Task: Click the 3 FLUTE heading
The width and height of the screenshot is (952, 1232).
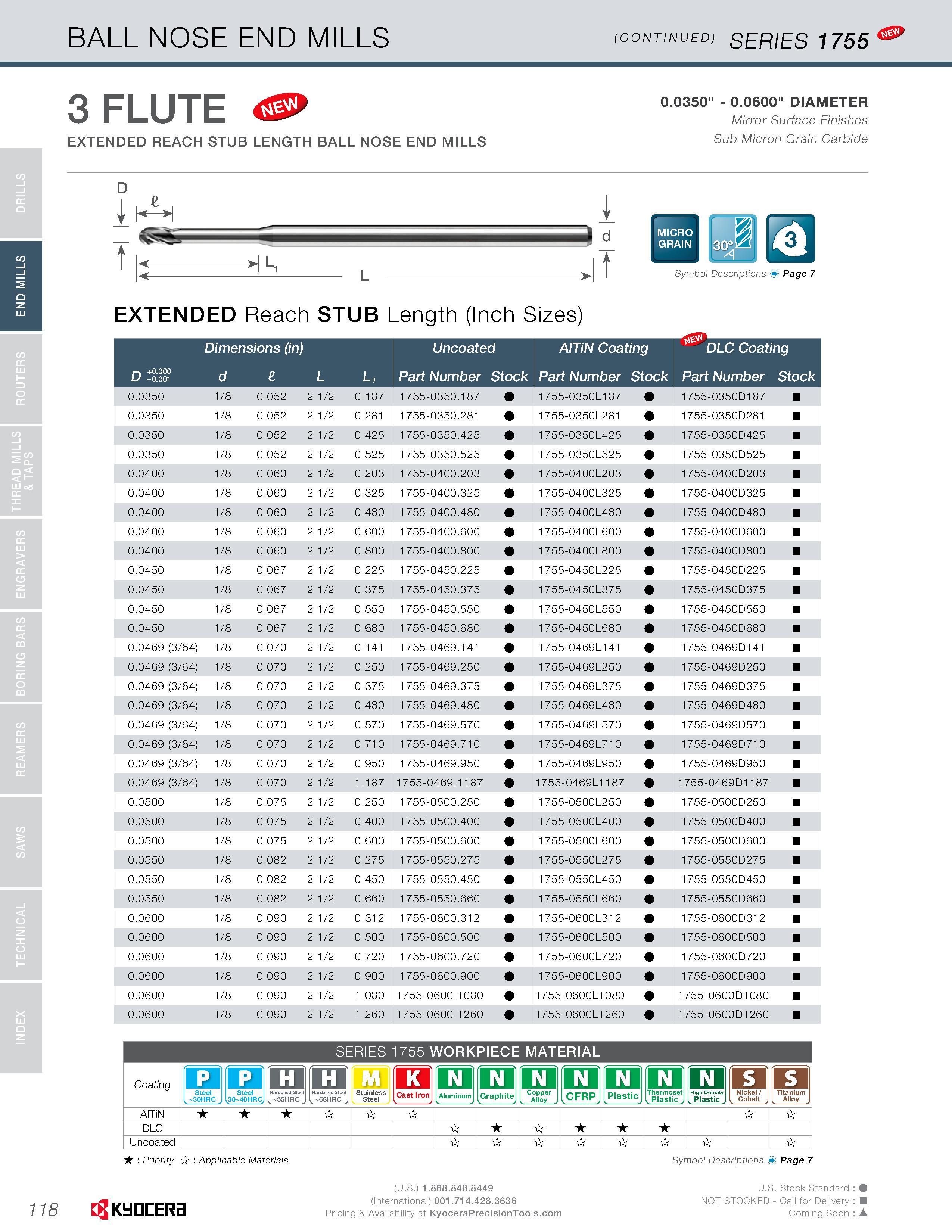Action: coord(147,108)
